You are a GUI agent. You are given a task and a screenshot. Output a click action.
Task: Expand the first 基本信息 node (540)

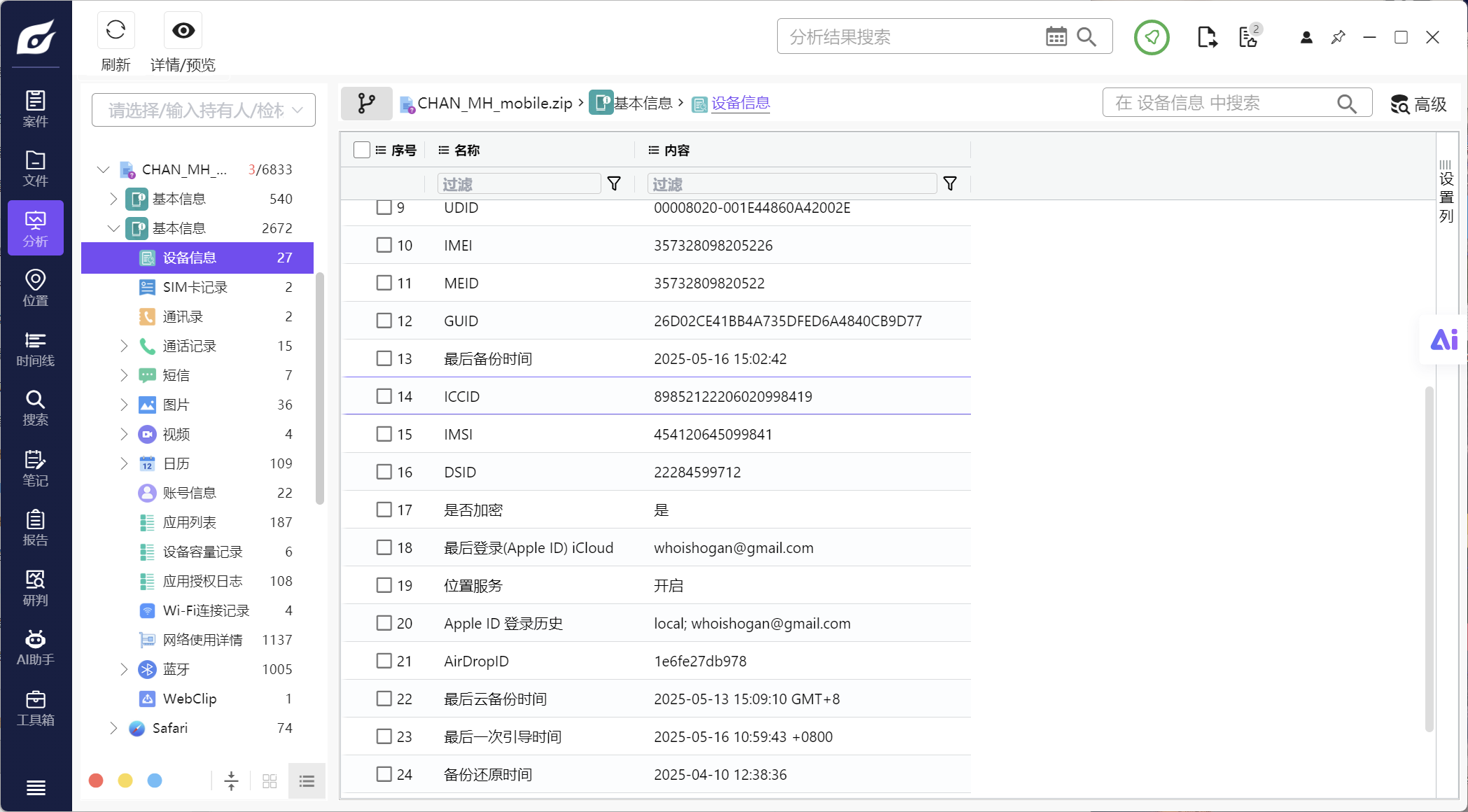pyautogui.click(x=113, y=199)
